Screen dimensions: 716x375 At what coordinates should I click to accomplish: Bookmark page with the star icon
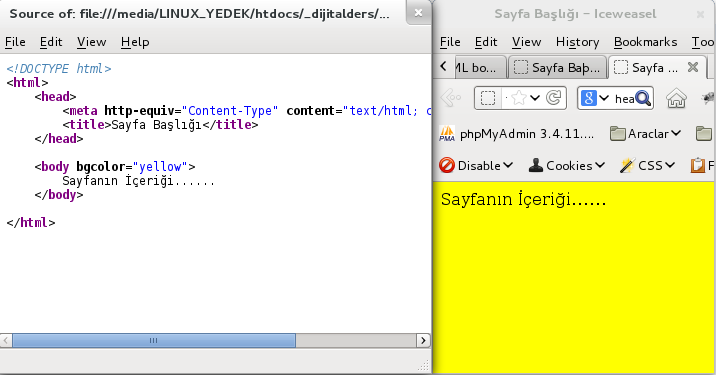tap(519, 98)
